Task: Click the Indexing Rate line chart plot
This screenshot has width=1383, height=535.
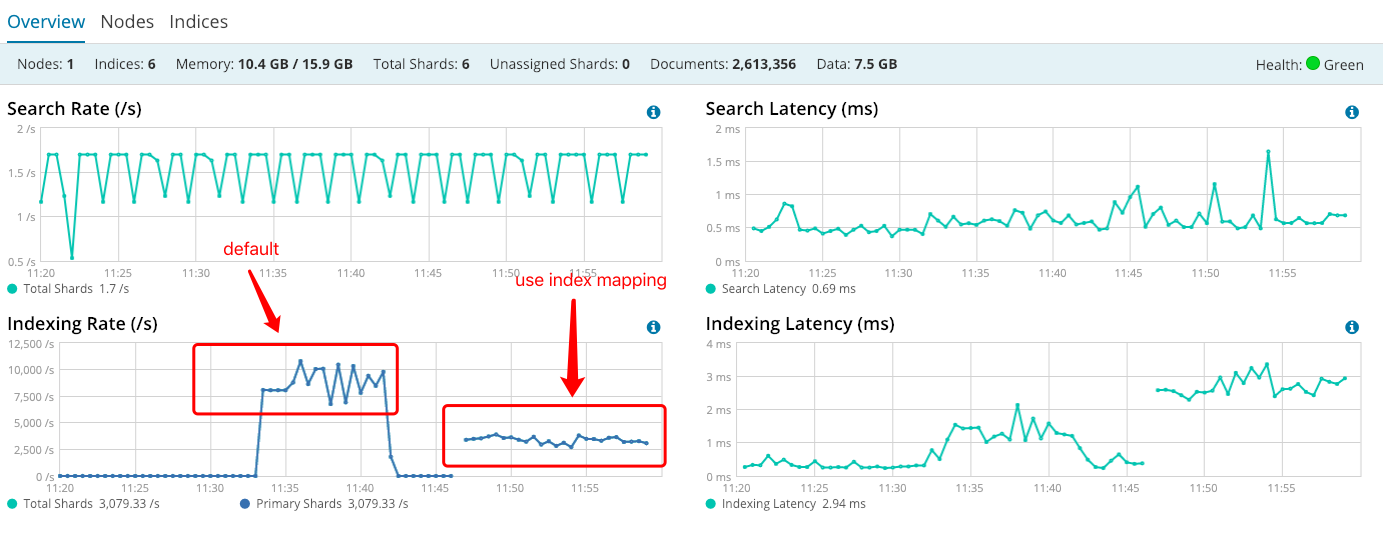Action: (360, 410)
